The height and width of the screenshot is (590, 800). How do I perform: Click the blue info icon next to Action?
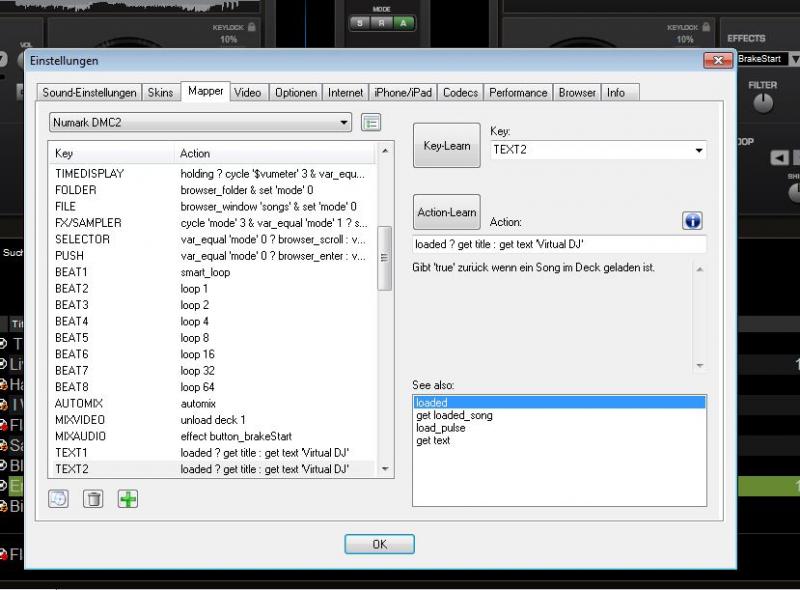692,221
